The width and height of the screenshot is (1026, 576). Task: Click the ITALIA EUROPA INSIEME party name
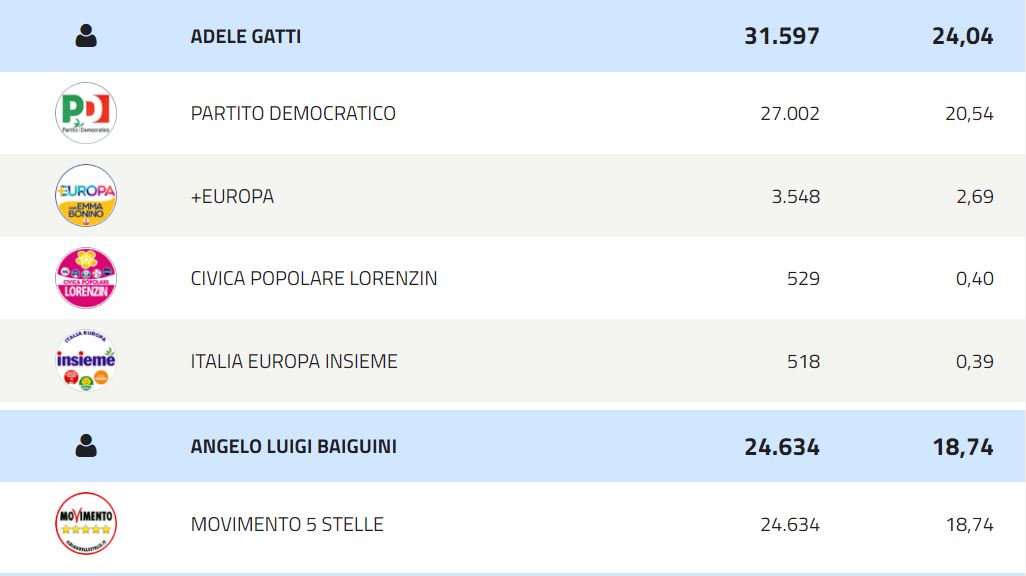pyautogui.click(x=294, y=361)
